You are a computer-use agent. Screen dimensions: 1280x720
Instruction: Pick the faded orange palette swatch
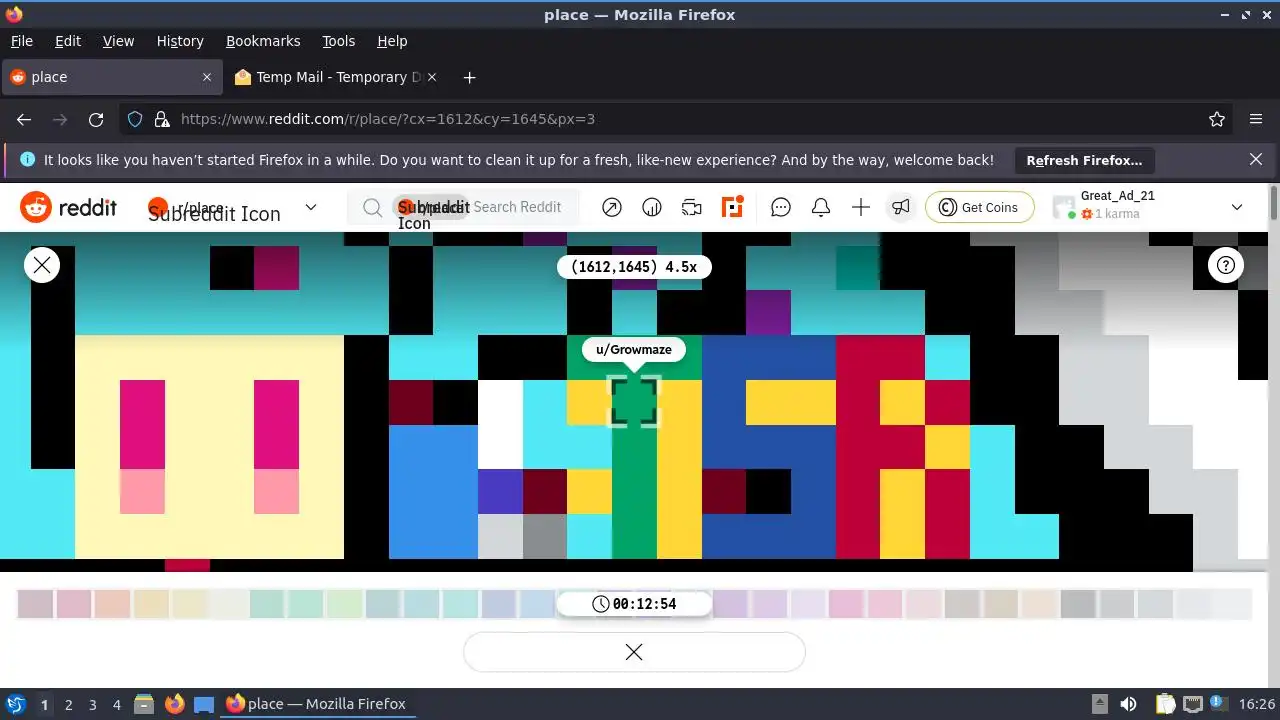[112, 604]
